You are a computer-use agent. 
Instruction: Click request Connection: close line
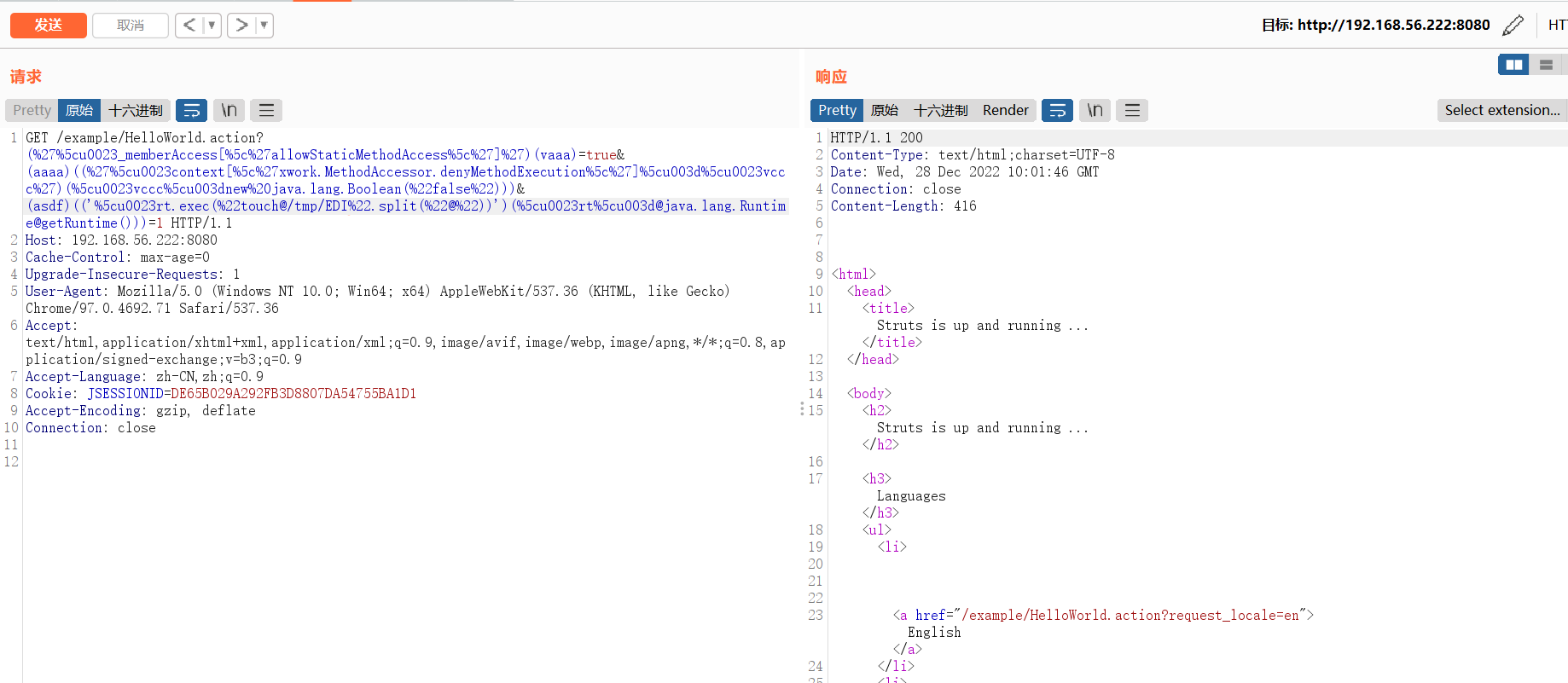point(90,427)
